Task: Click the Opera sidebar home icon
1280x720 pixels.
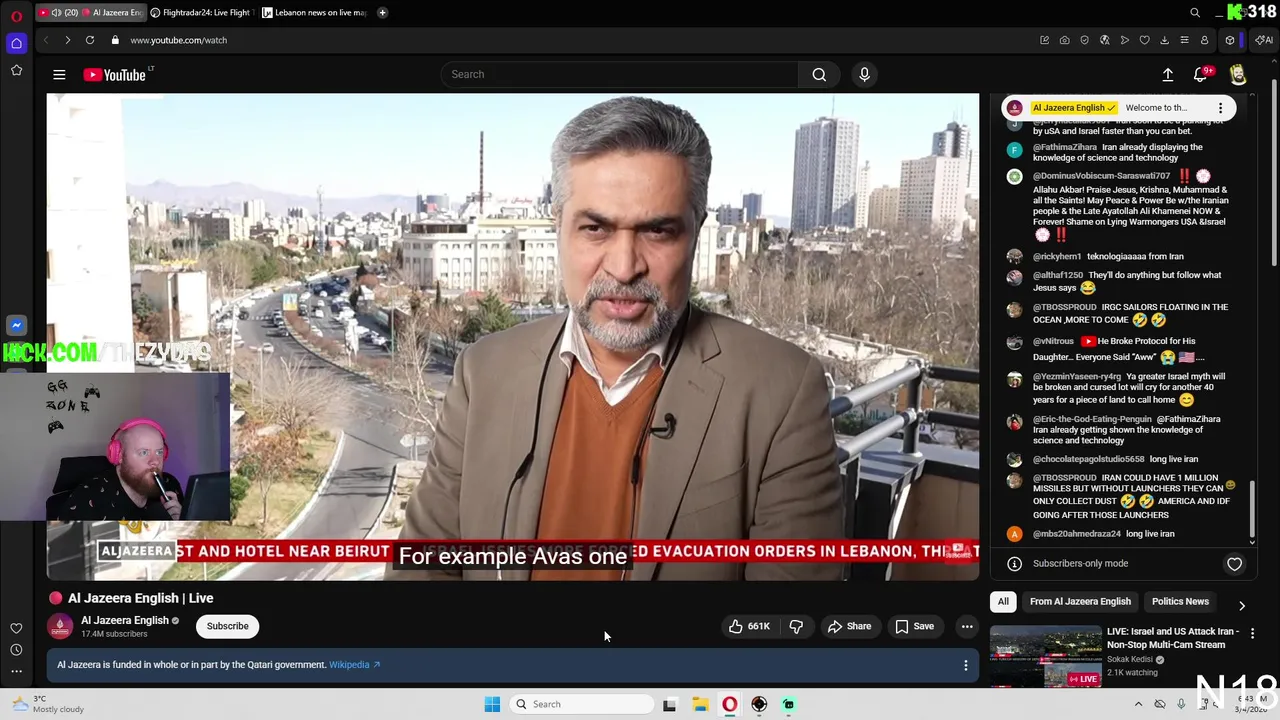Action: tap(16, 43)
